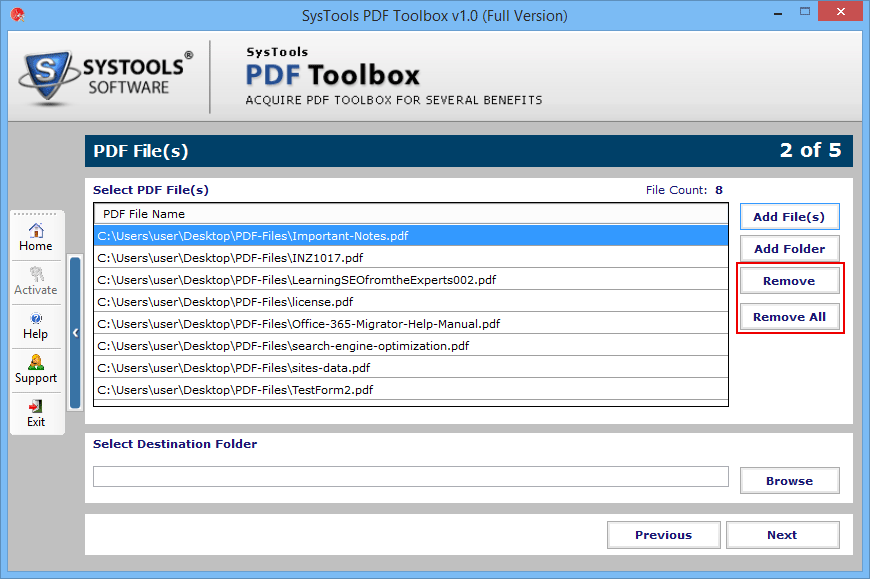The height and width of the screenshot is (579, 870).
Task: Go to Home in the sidebar
Action: (36, 238)
